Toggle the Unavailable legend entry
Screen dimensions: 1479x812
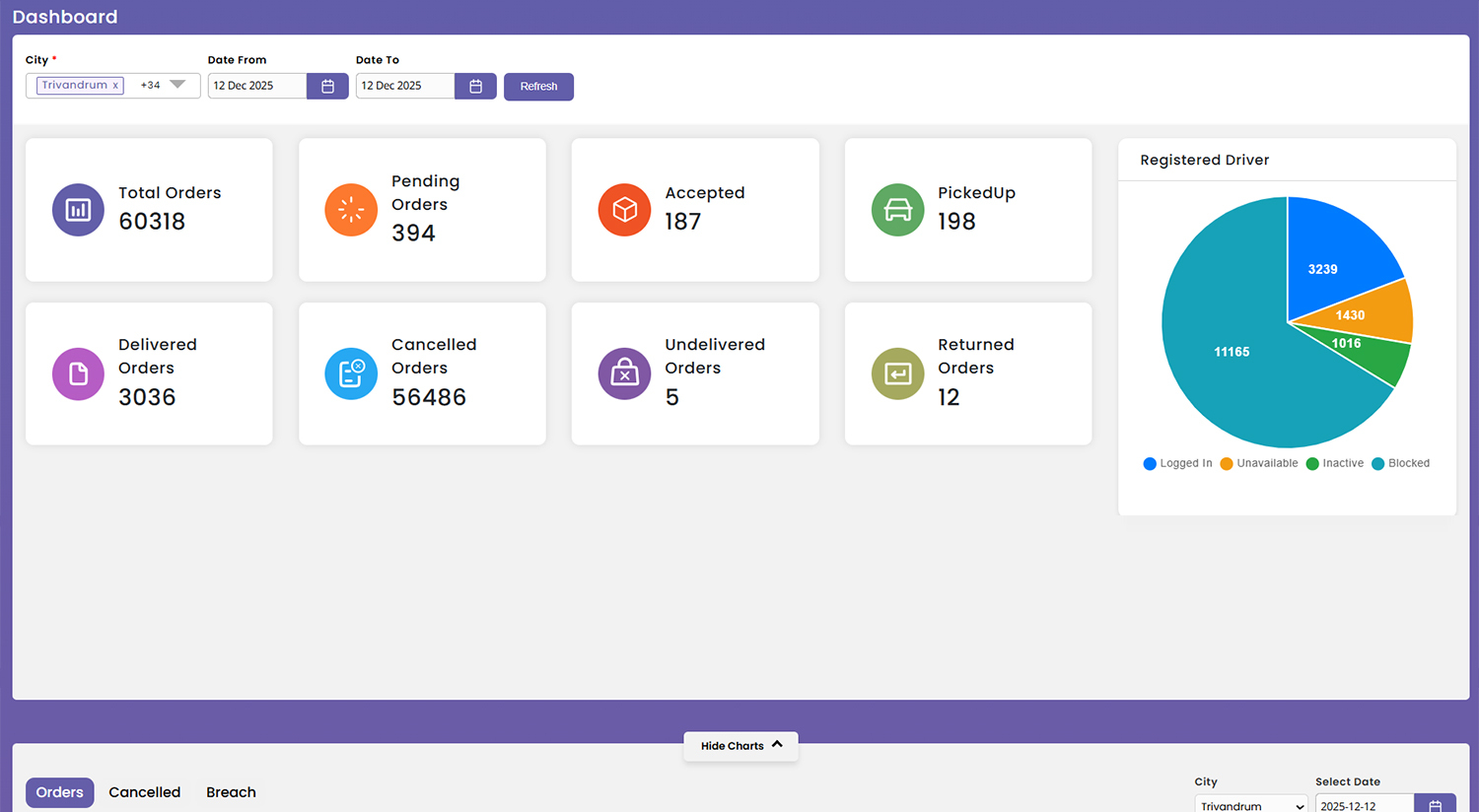coord(1258,463)
